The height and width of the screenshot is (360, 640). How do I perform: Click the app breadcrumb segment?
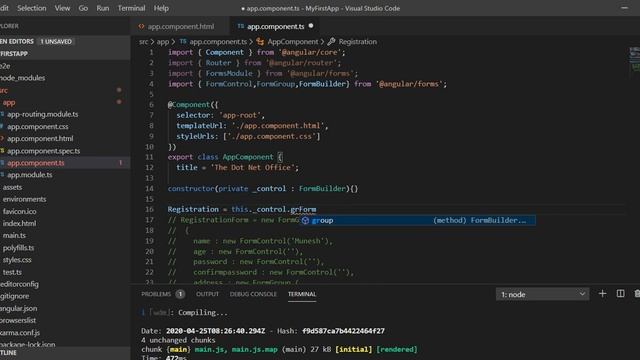pyautogui.click(x=162, y=42)
